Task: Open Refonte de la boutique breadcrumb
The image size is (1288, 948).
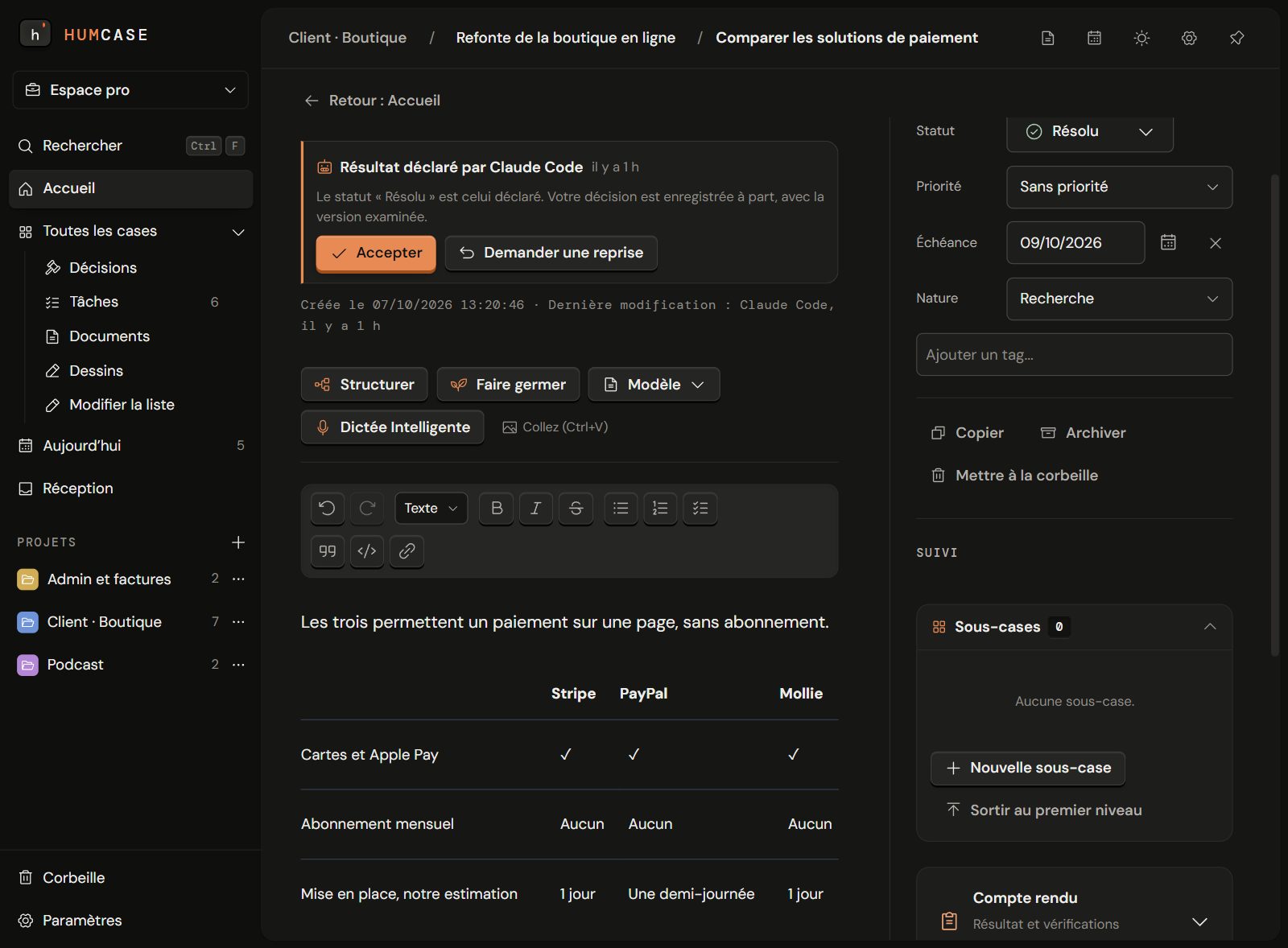Action: (x=566, y=38)
